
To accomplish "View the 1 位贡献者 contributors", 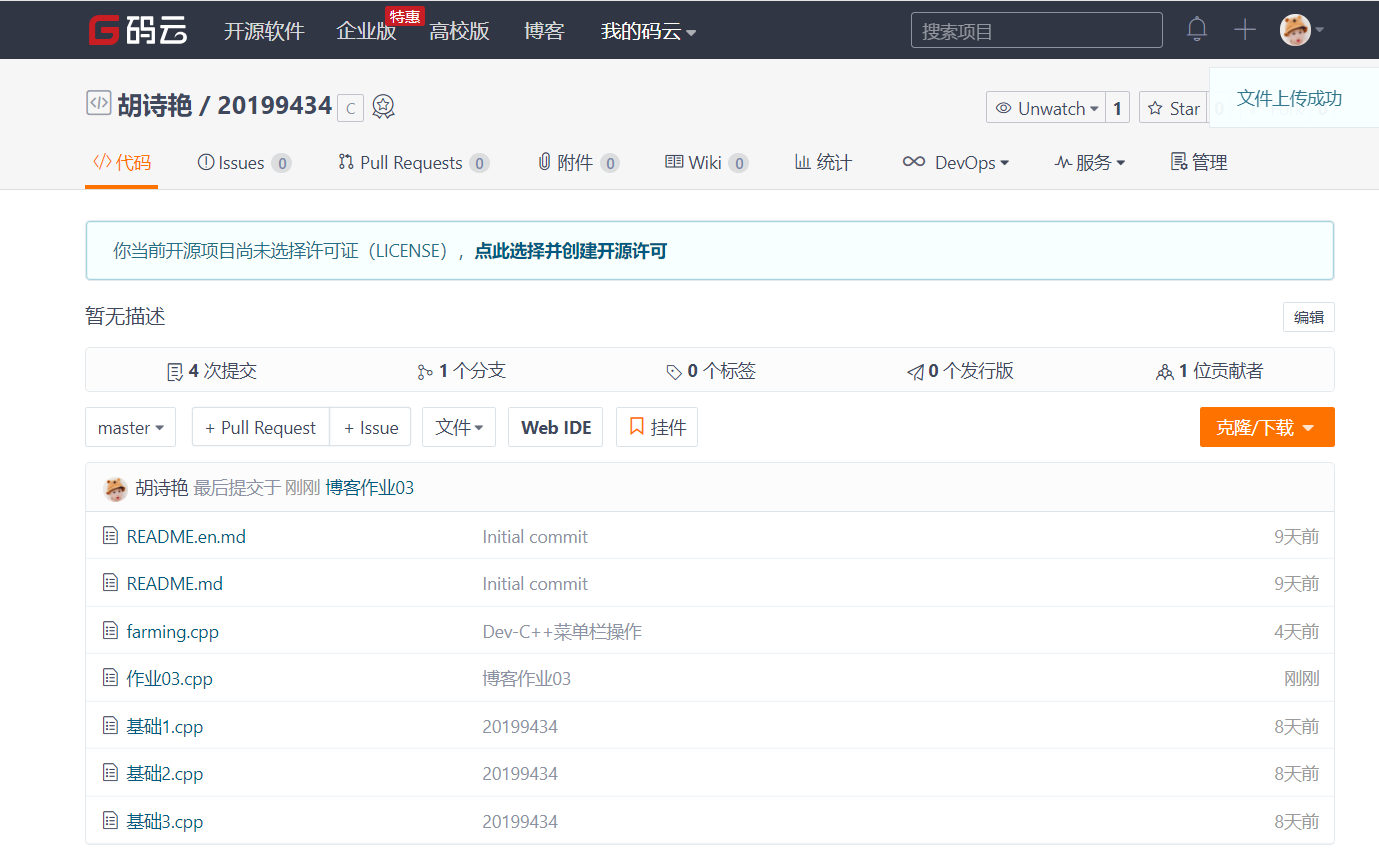I will click(x=1210, y=371).
